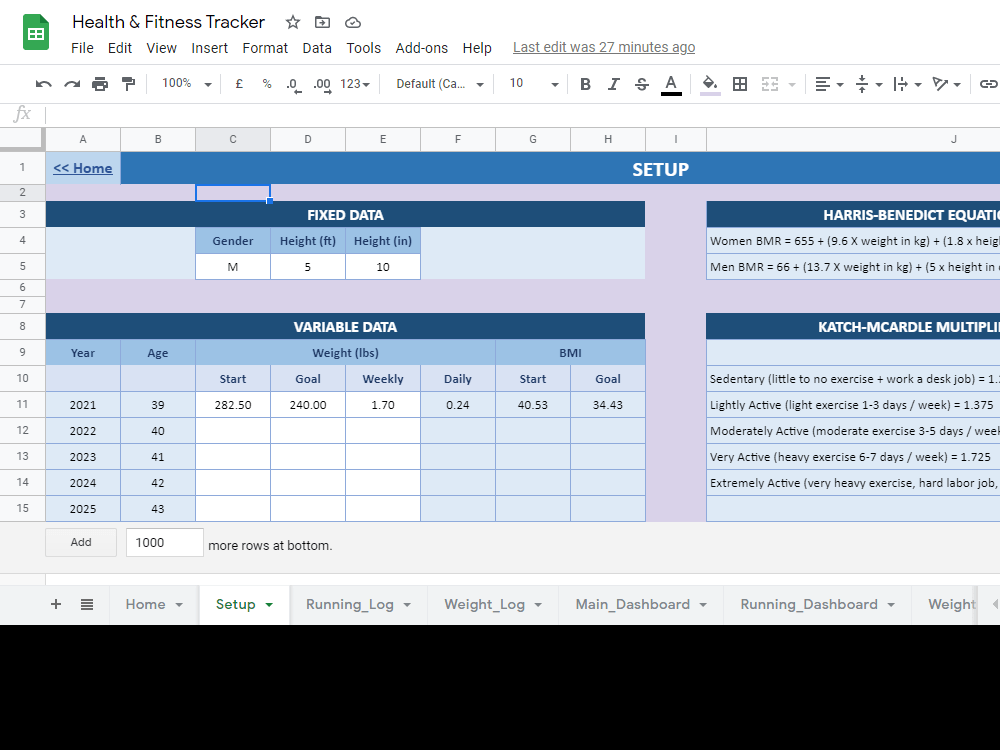Image resolution: width=1000 pixels, height=750 pixels.
Task: Open the Borders tool
Action: point(740,84)
